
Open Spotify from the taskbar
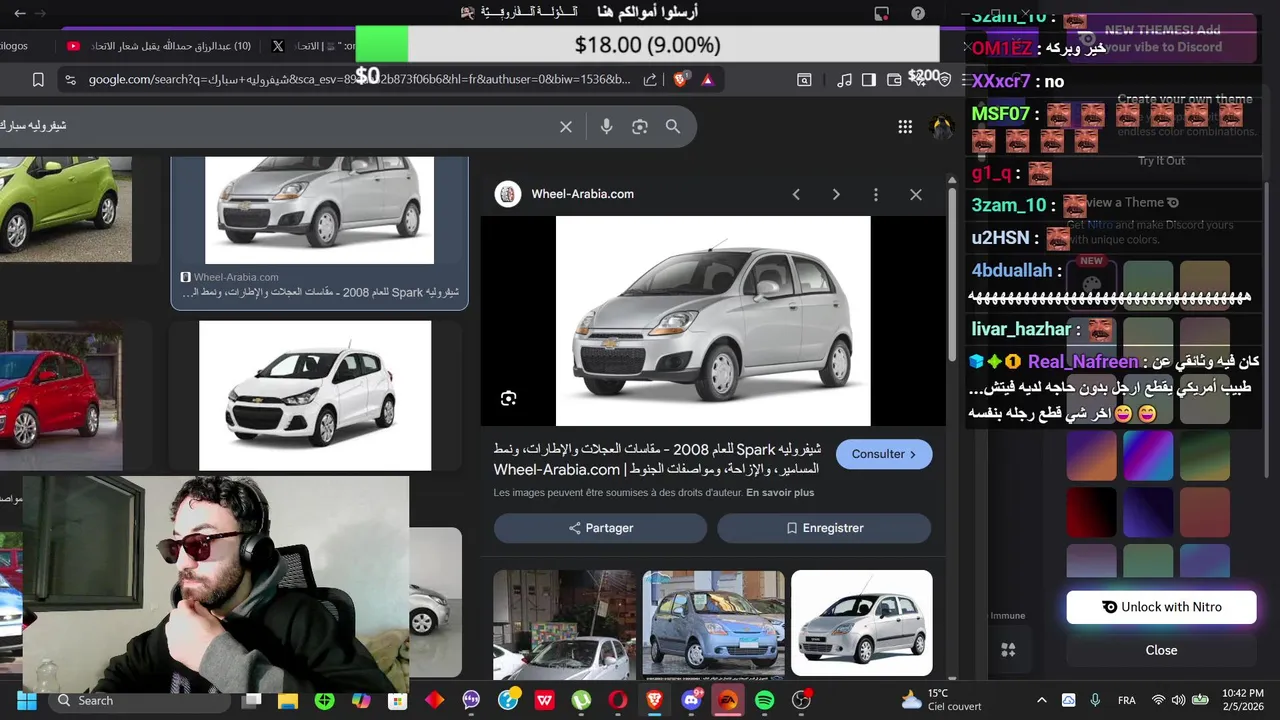764,700
